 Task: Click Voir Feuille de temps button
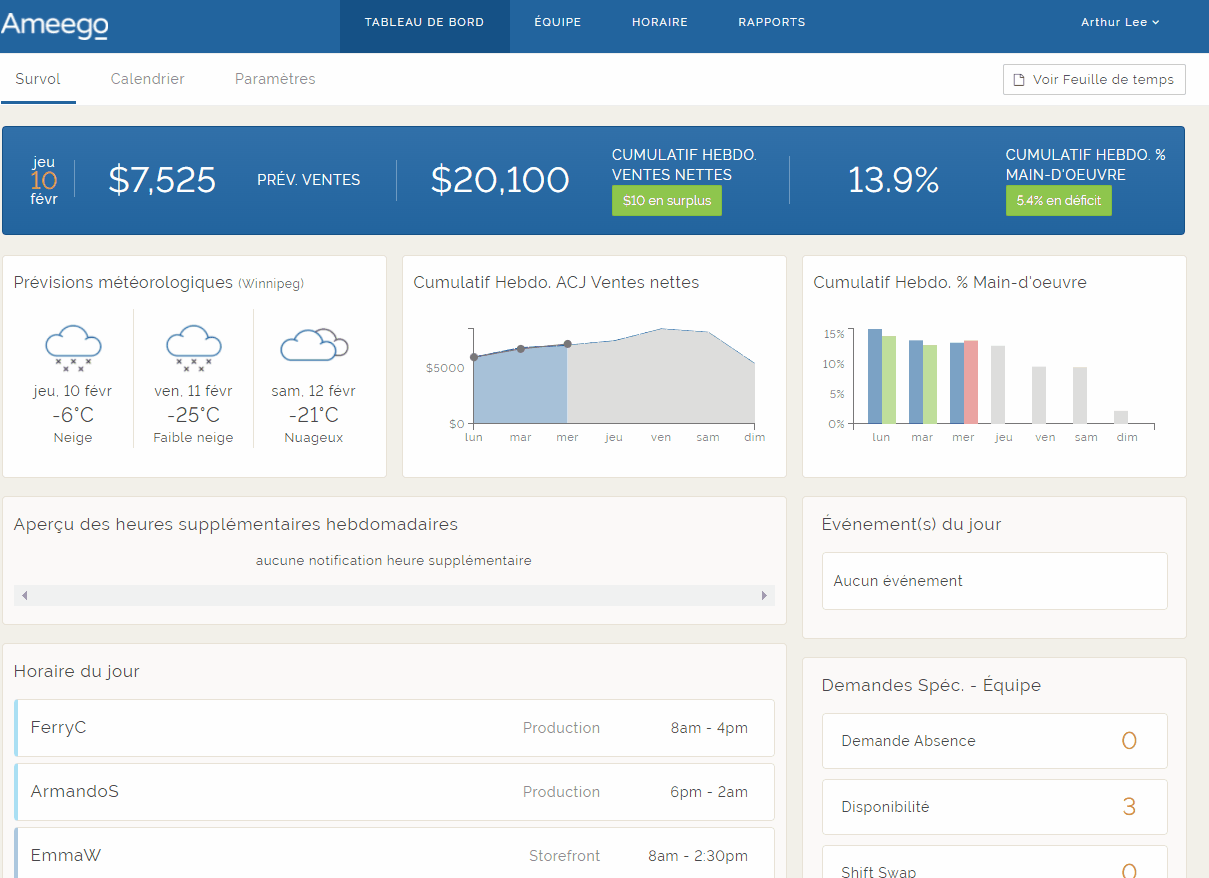(x=1094, y=80)
